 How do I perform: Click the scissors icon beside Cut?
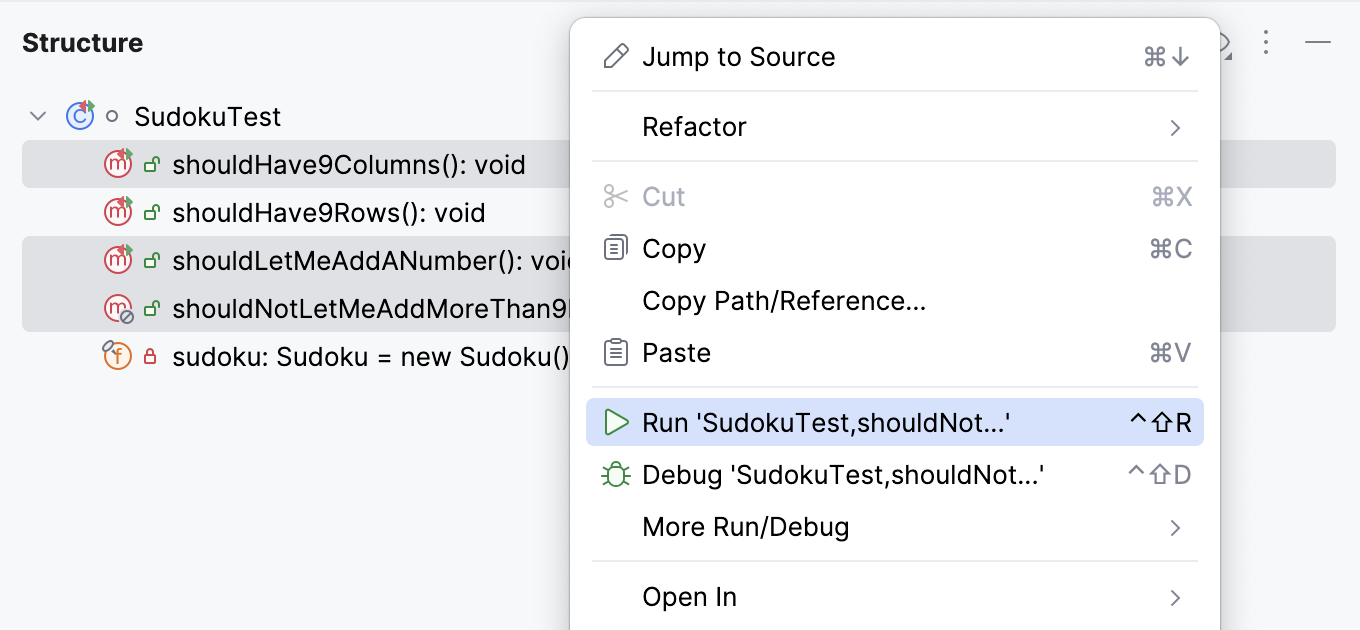tap(614, 196)
